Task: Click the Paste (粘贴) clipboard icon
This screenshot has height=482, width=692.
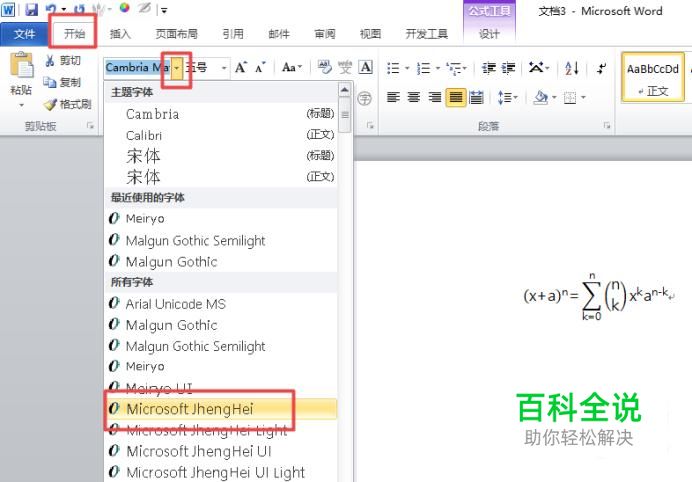Action: pyautogui.click(x=22, y=66)
